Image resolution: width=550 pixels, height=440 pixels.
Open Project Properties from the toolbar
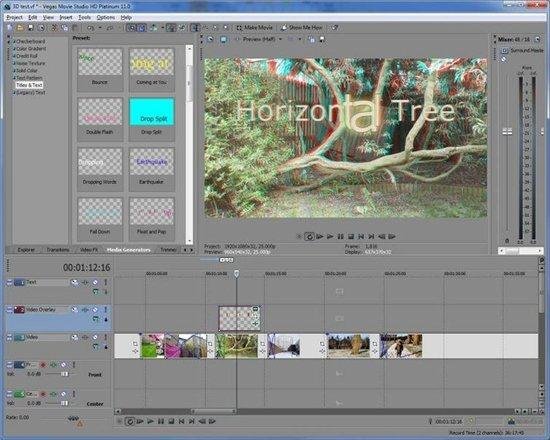point(41,28)
